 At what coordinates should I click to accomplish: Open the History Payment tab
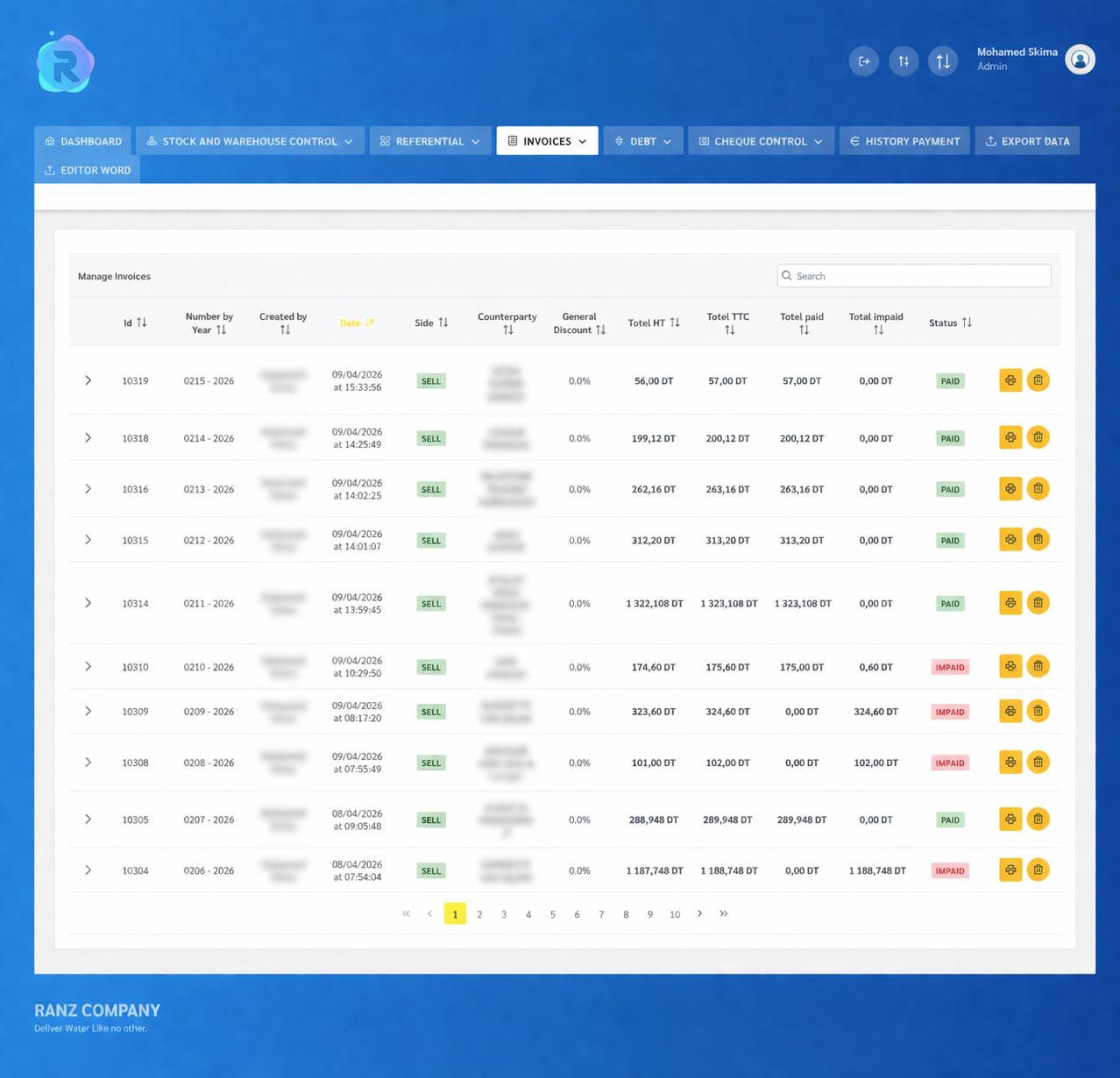click(x=904, y=141)
